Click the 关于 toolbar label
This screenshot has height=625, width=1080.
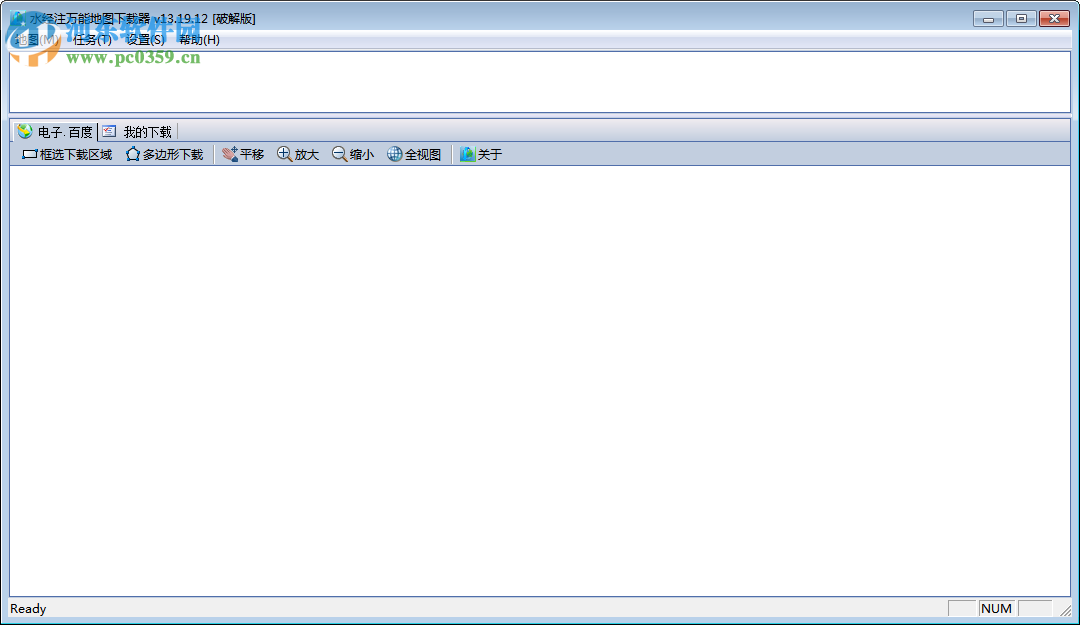click(490, 155)
